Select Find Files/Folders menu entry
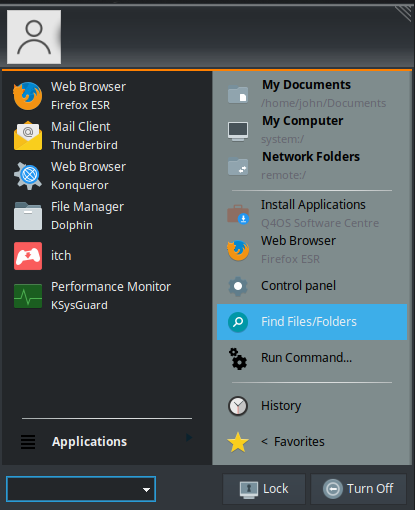This screenshot has height=510, width=415. coord(312,322)
